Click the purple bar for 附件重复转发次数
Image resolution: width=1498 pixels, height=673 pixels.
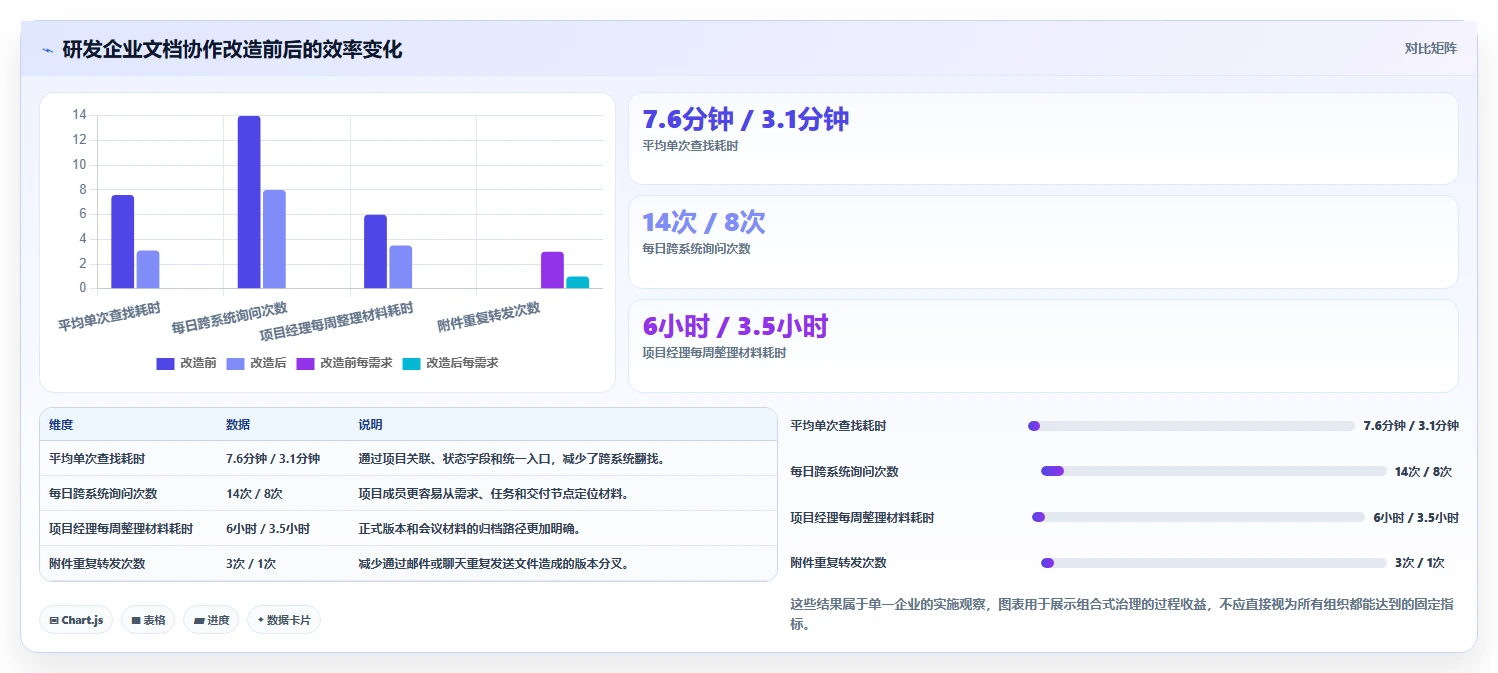coord(552,270)
